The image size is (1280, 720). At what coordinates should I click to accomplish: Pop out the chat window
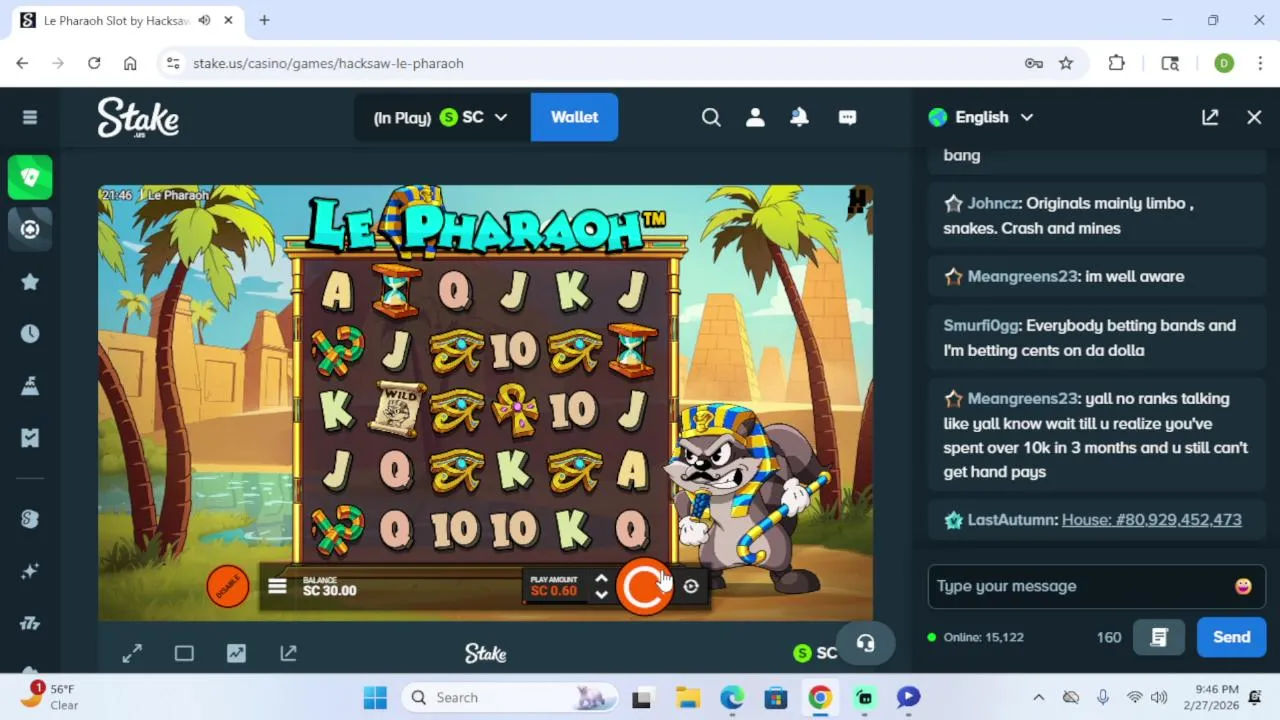coord(1210,117)
